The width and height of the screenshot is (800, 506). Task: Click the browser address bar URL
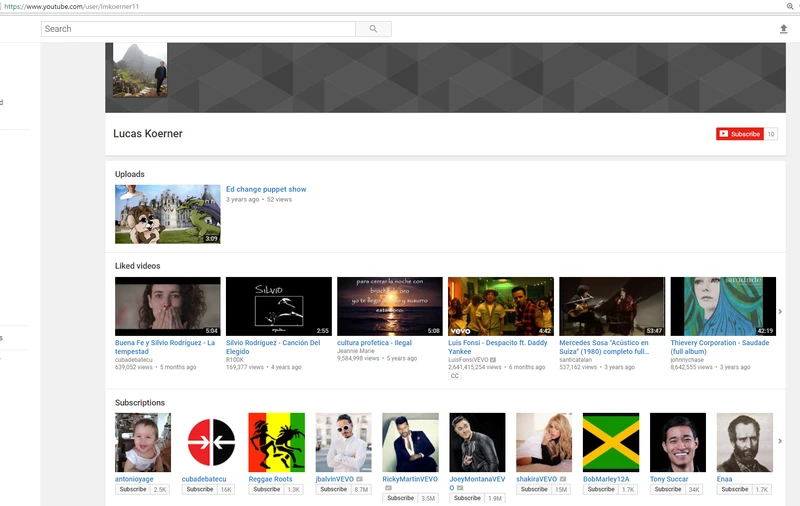pos(71,7)
